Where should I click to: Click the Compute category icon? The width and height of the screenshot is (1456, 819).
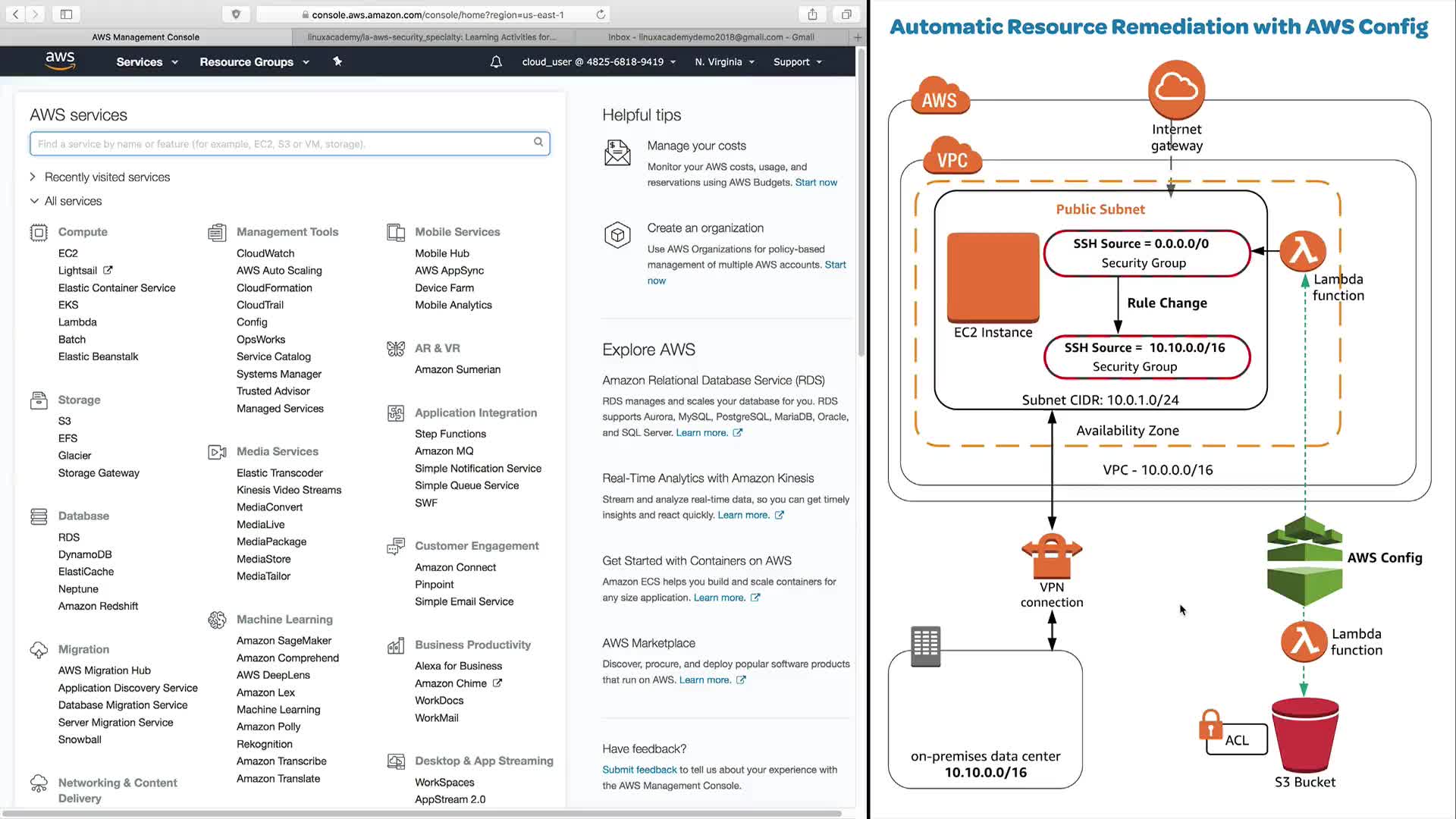(x=39, y=232)
